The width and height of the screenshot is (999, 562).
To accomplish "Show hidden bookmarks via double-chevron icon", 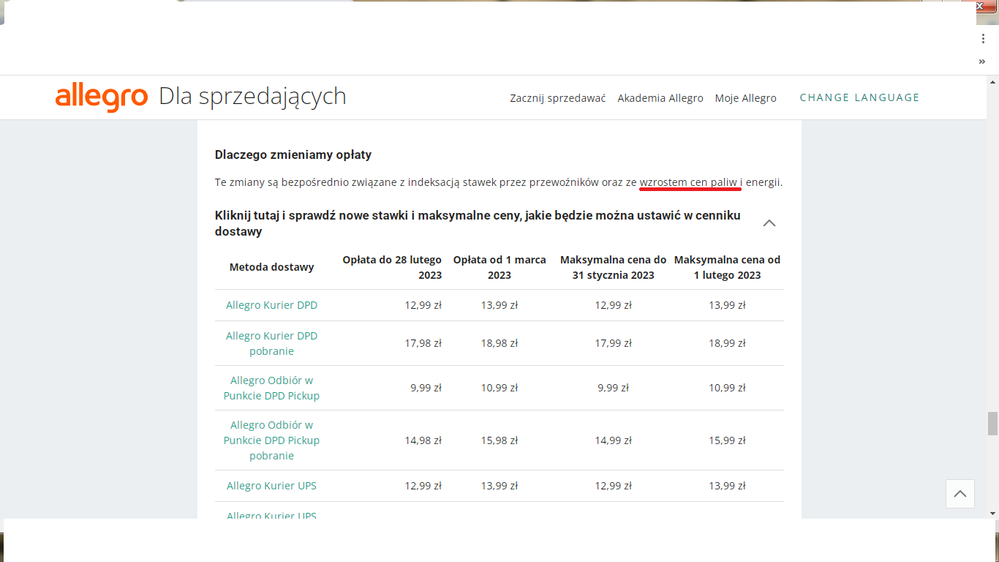I will (982, 61).
